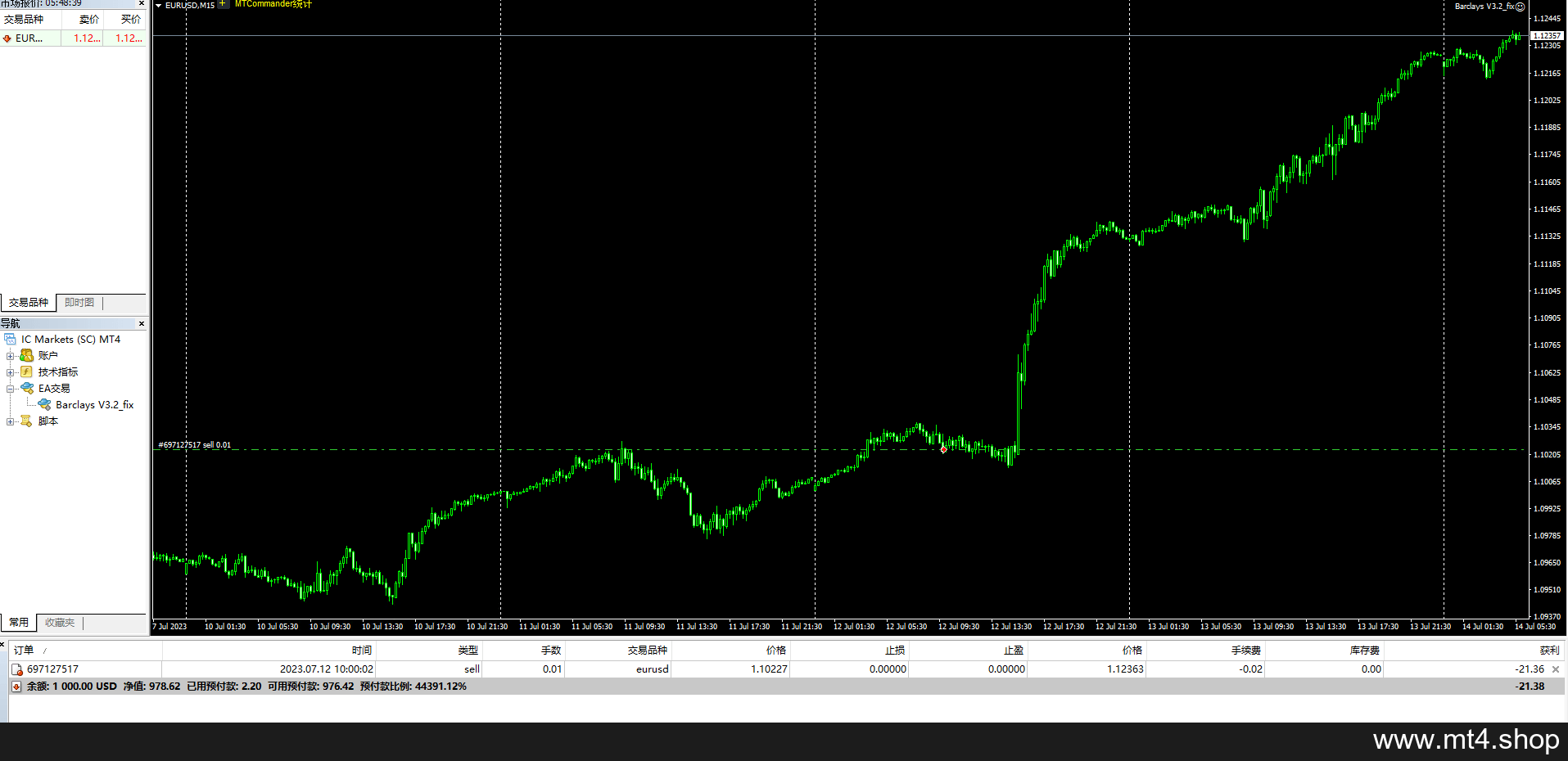The width and height of the screenshot is (1568, 761).
Task: Select IC Markets (SC) MT4 tree label
Action: pos(70,339)
